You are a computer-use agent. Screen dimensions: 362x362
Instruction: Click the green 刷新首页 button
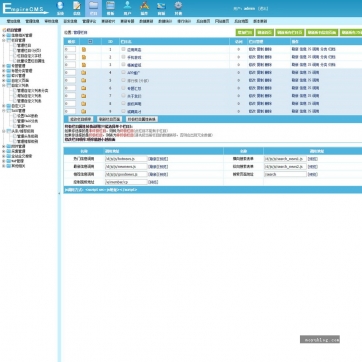point(265,32)
